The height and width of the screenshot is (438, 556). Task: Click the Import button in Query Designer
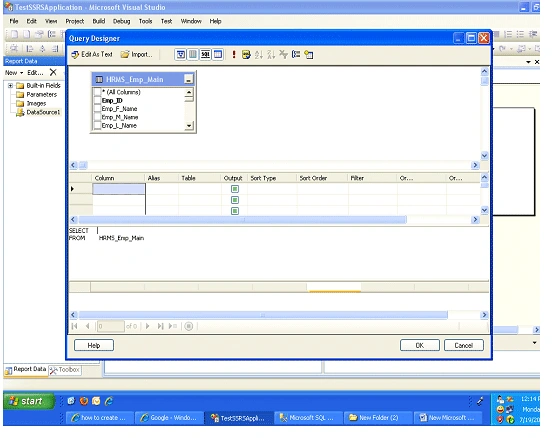137,54
